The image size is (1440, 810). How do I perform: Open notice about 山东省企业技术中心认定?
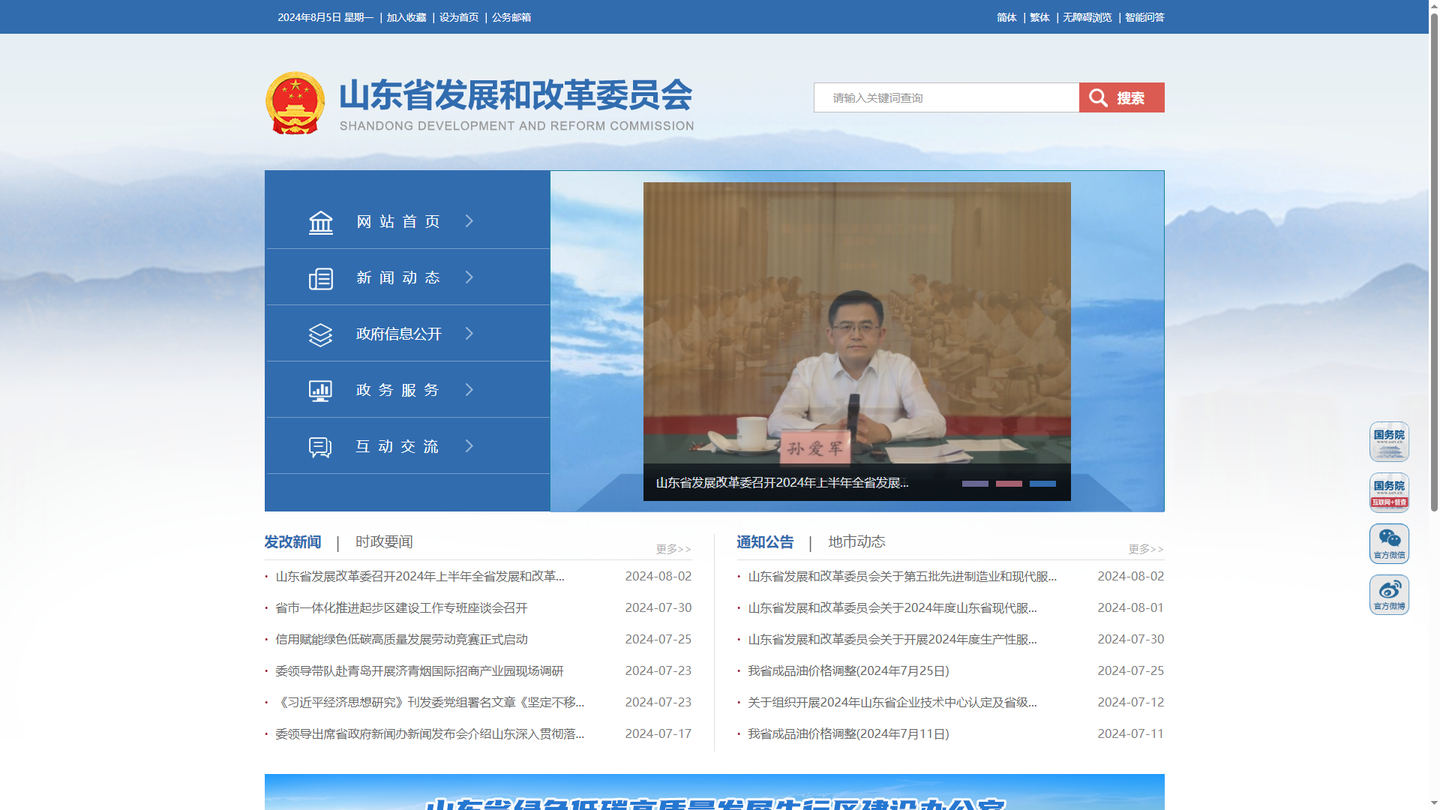[x=892, y=702]
